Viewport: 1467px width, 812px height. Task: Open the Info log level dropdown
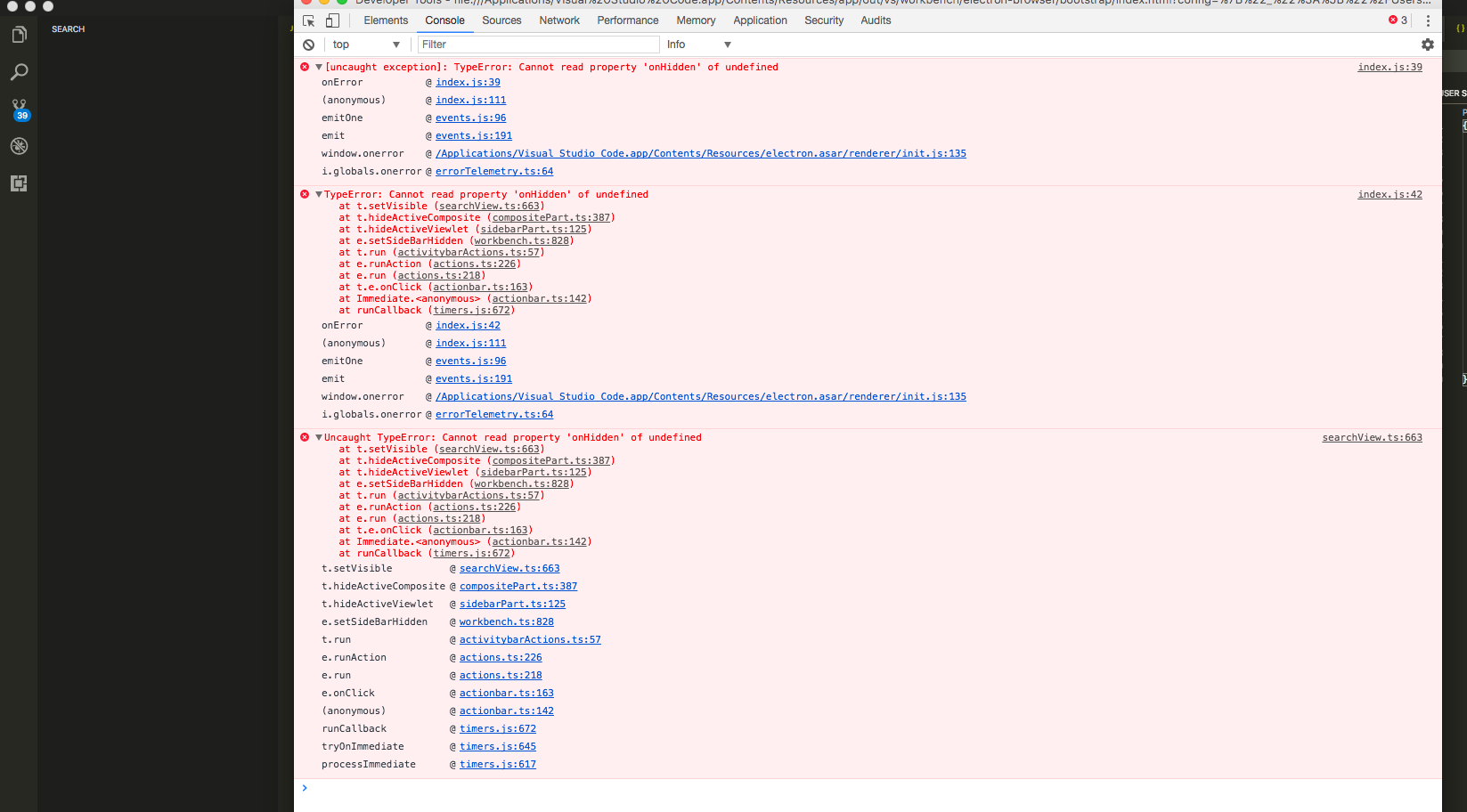click(697, 45)
